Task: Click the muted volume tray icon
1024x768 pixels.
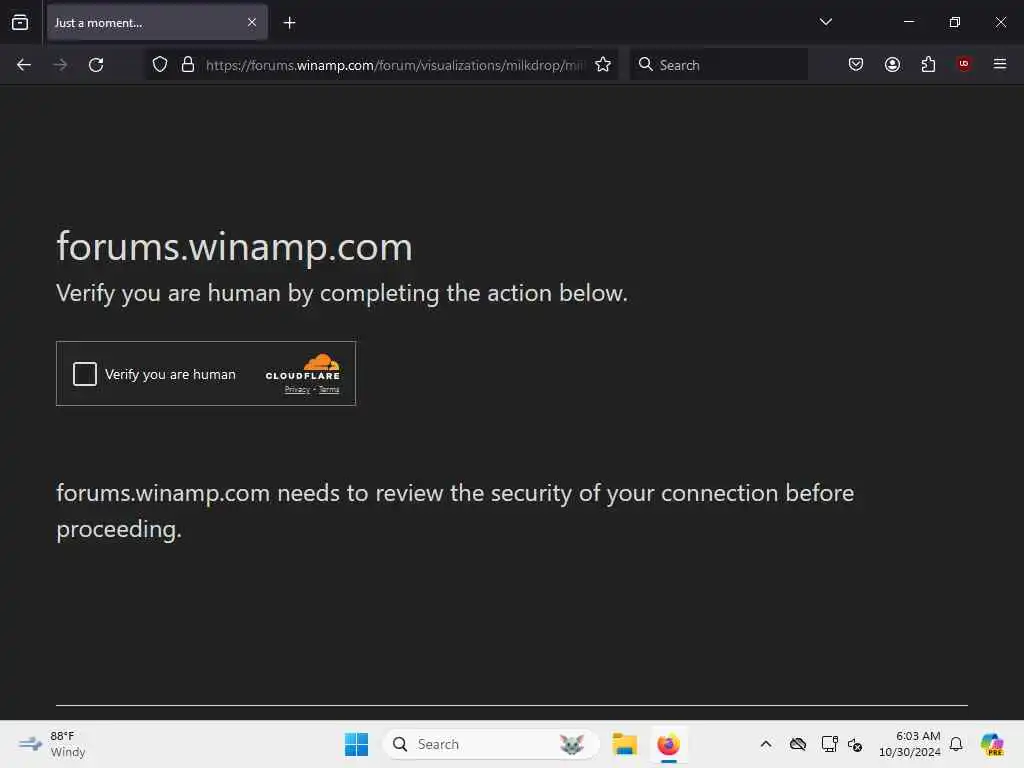Action: pos(855,744)
